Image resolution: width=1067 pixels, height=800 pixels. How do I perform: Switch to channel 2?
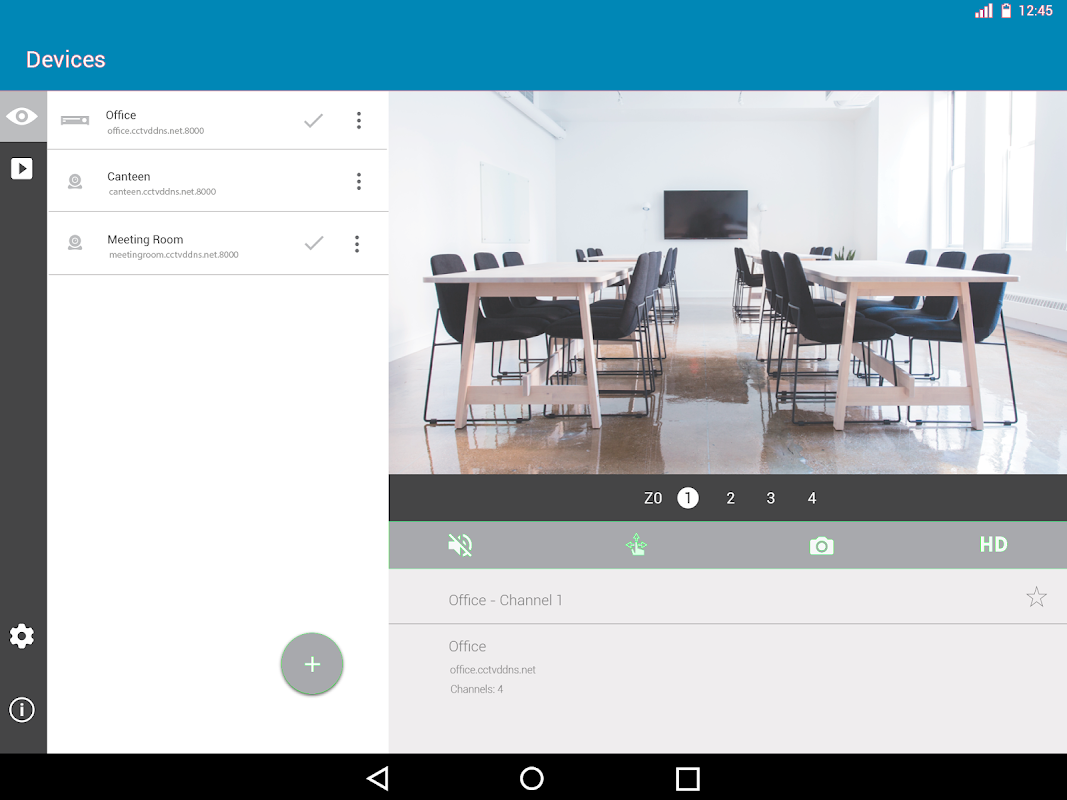click(730, 498)
